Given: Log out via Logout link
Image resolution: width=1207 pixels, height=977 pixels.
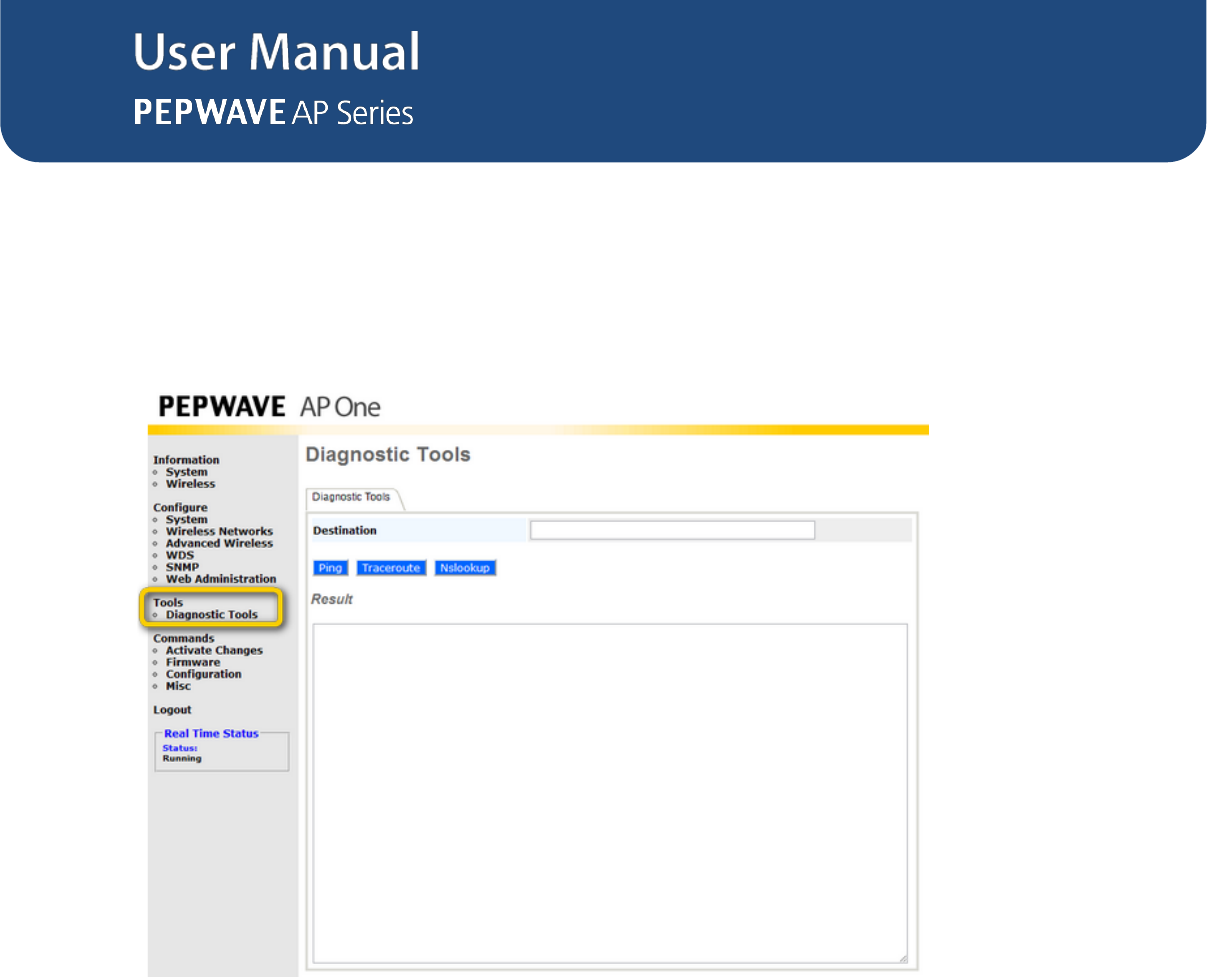Looking at the screenshot, I should (x=172, y=710).
